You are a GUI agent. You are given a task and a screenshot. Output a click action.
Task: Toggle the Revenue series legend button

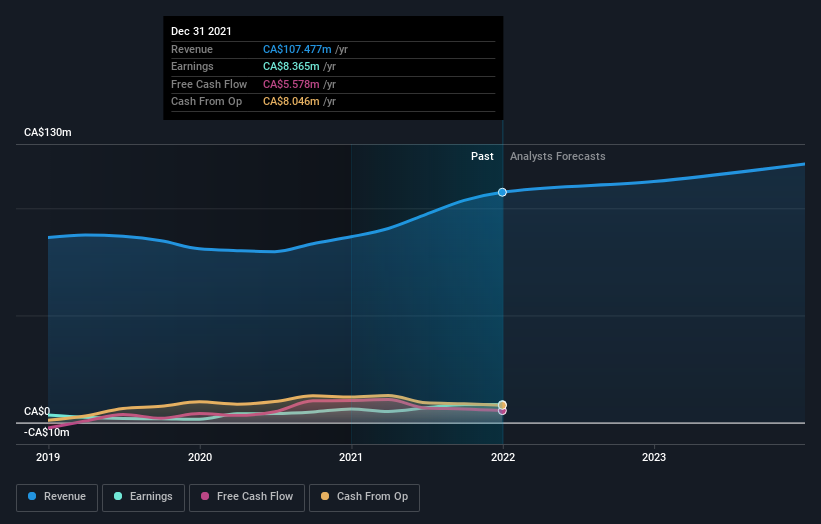click(57, 497)
